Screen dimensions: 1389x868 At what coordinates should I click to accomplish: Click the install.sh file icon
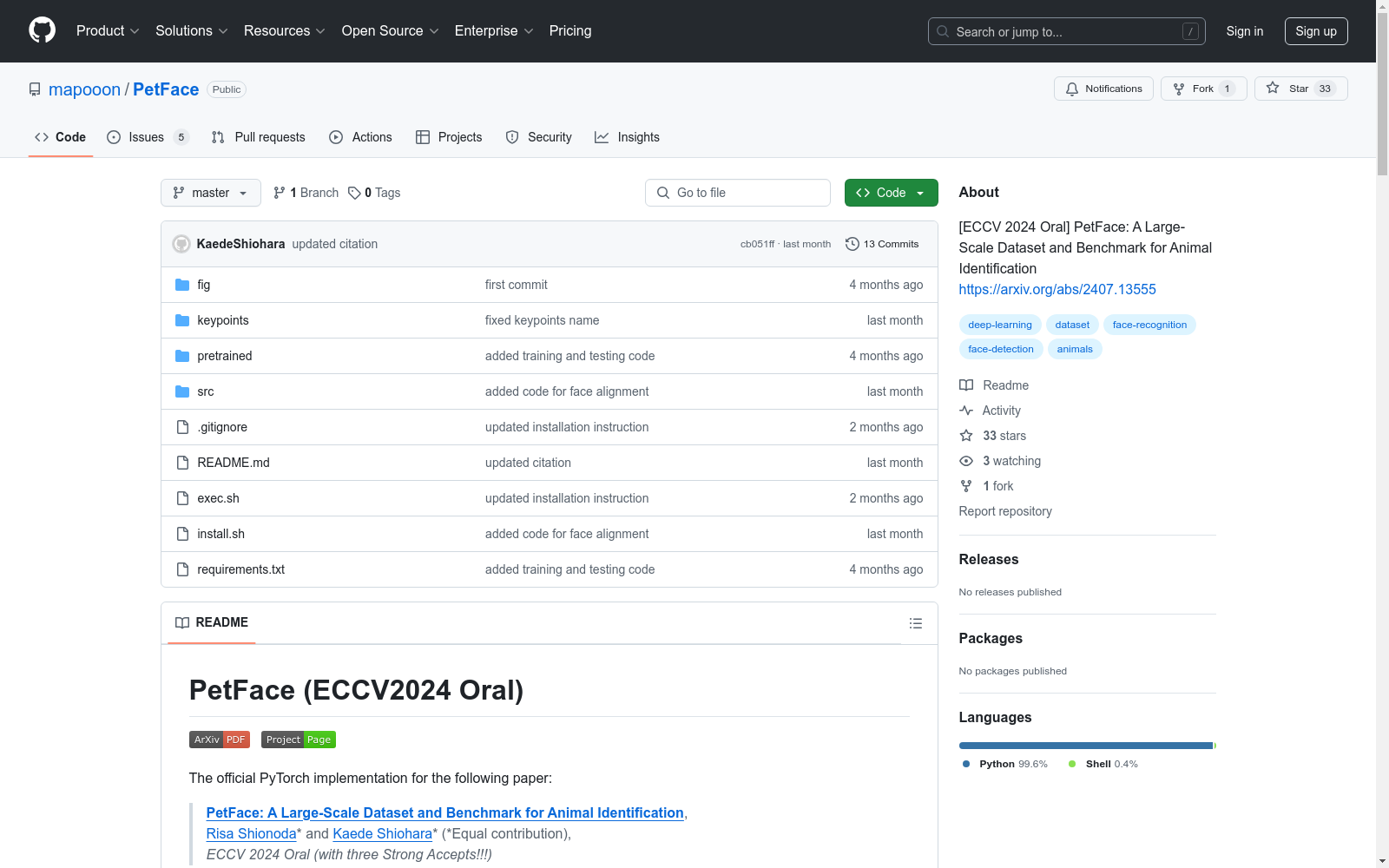[182, 534]
